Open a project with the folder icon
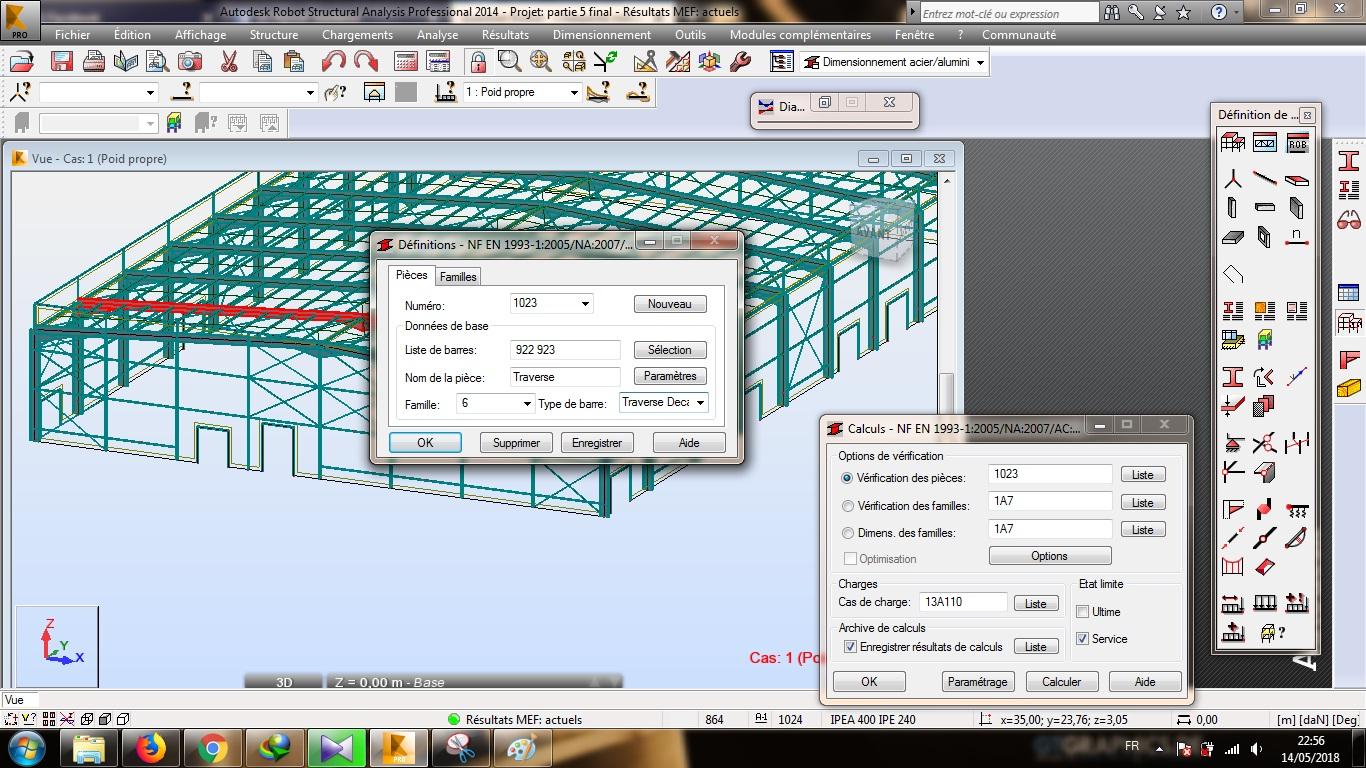Viewport: 1366px width, 768px height. click(21, 62)
